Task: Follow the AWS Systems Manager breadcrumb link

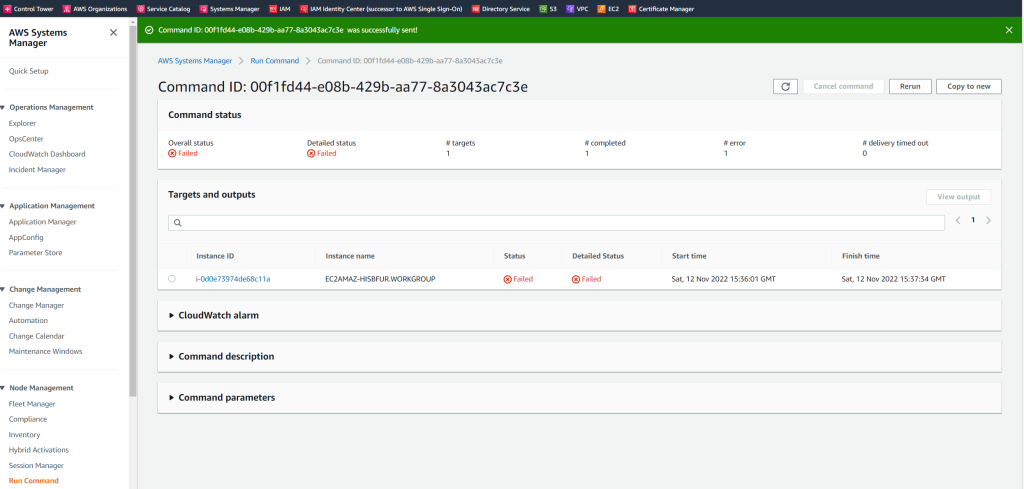Action: click(x=195, y=61)
